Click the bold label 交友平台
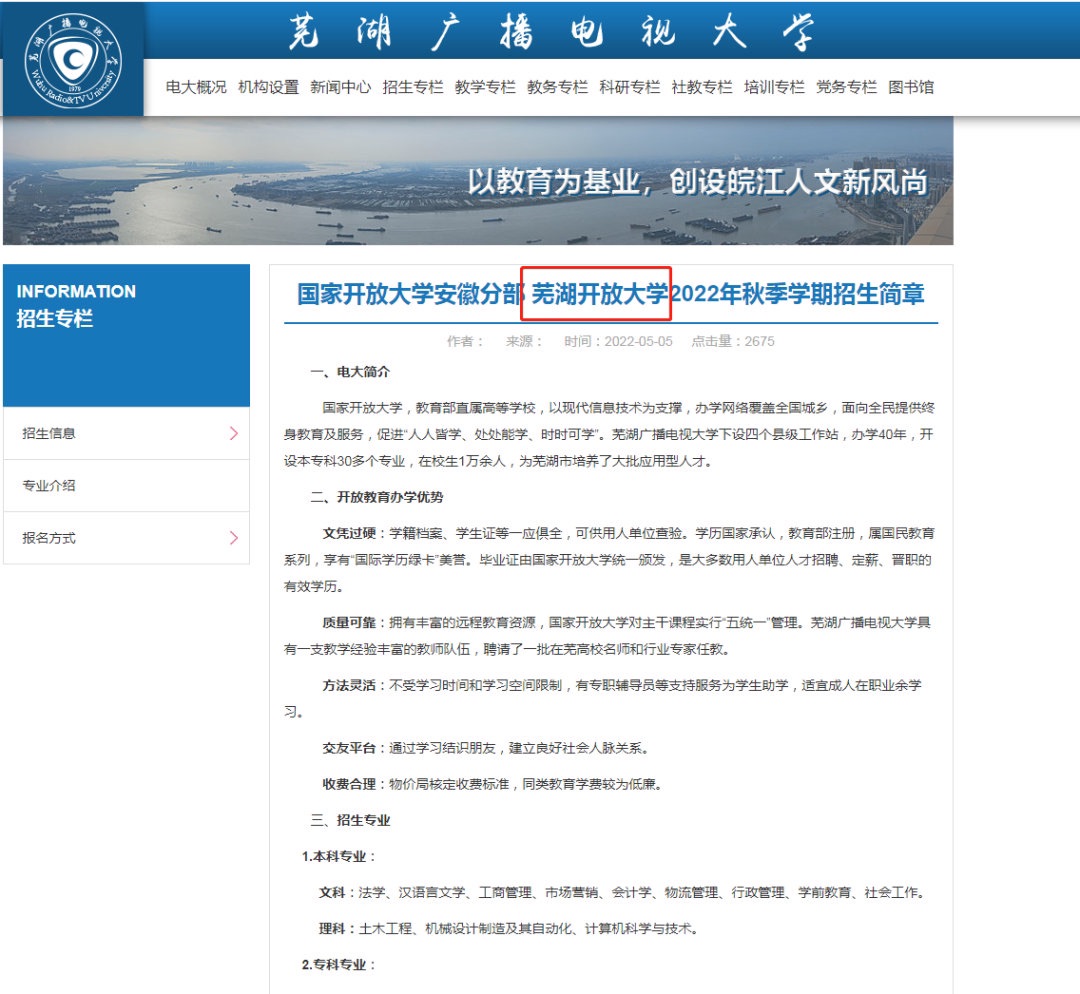 point(349,748)
